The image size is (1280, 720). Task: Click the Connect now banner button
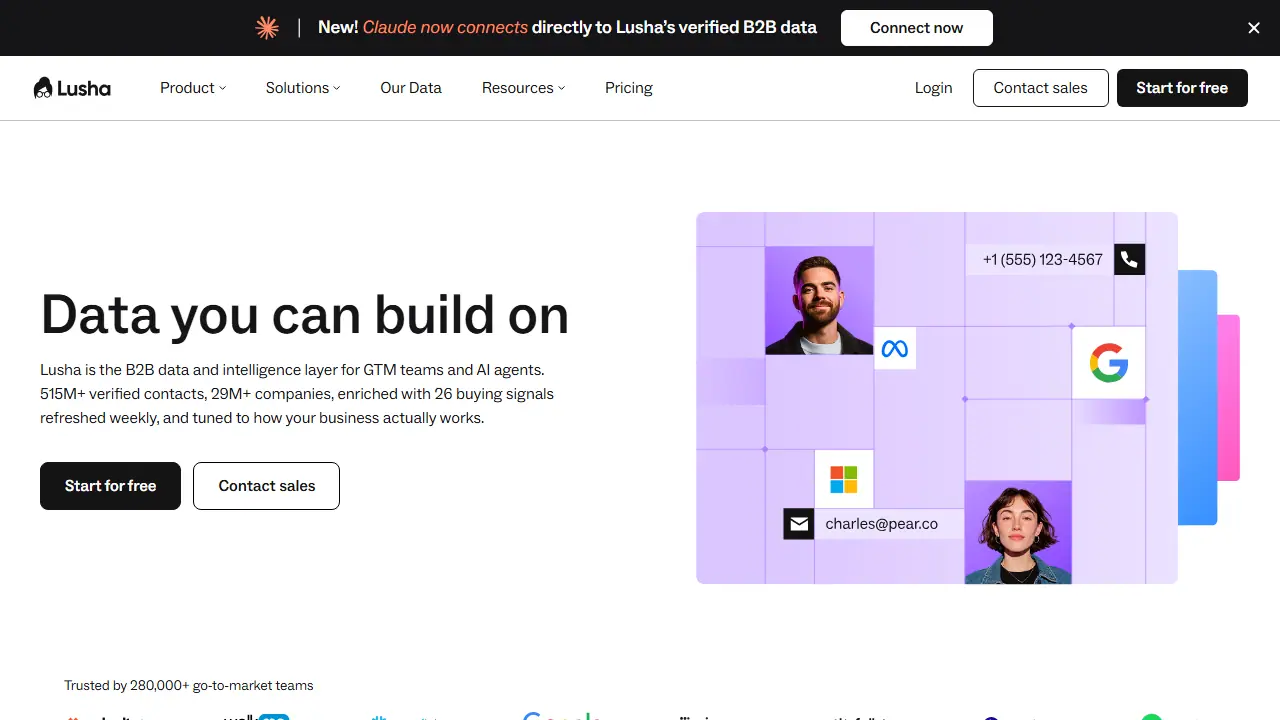coord(917,28)
